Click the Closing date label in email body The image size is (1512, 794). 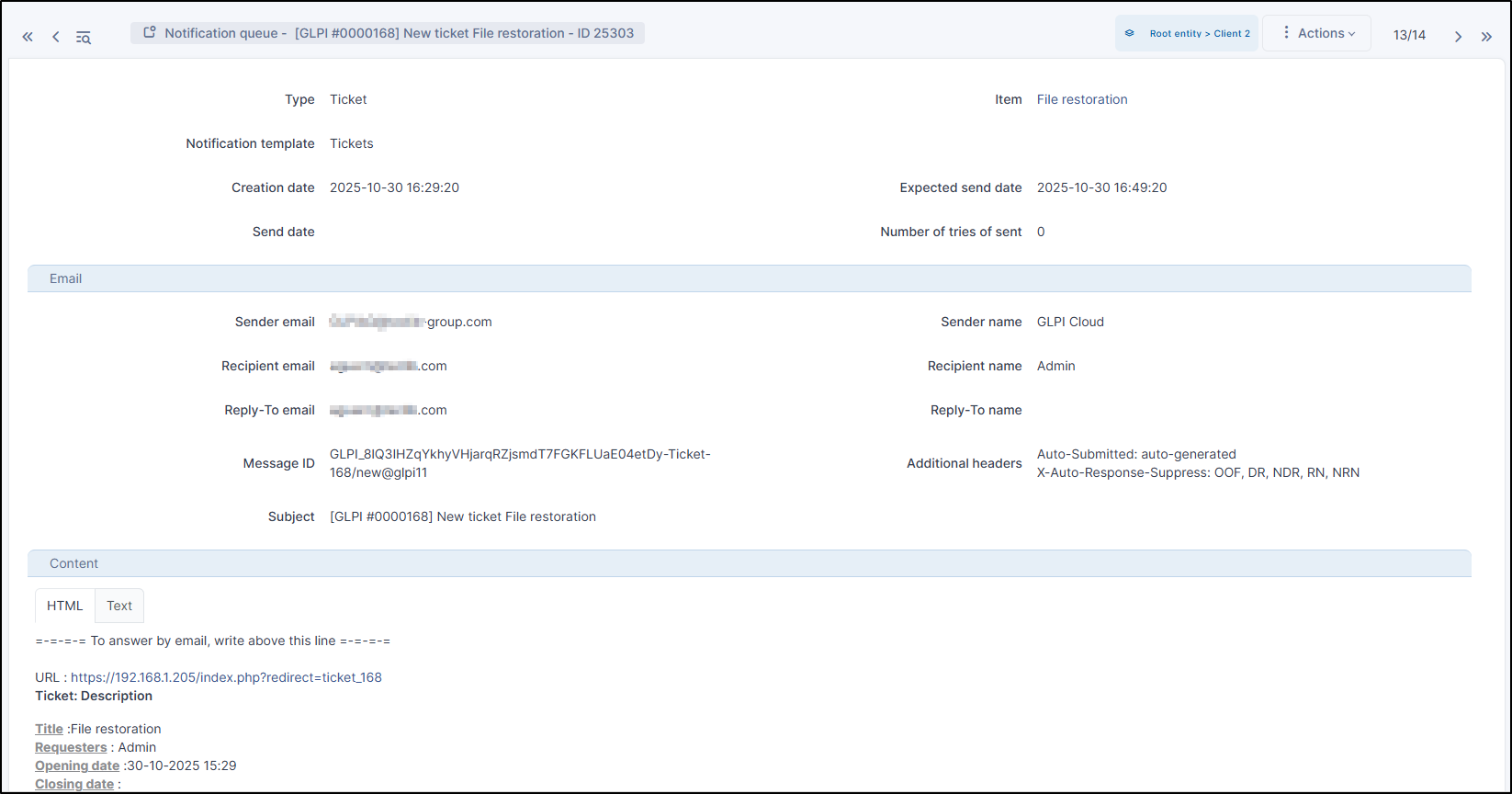pos(74,784)
